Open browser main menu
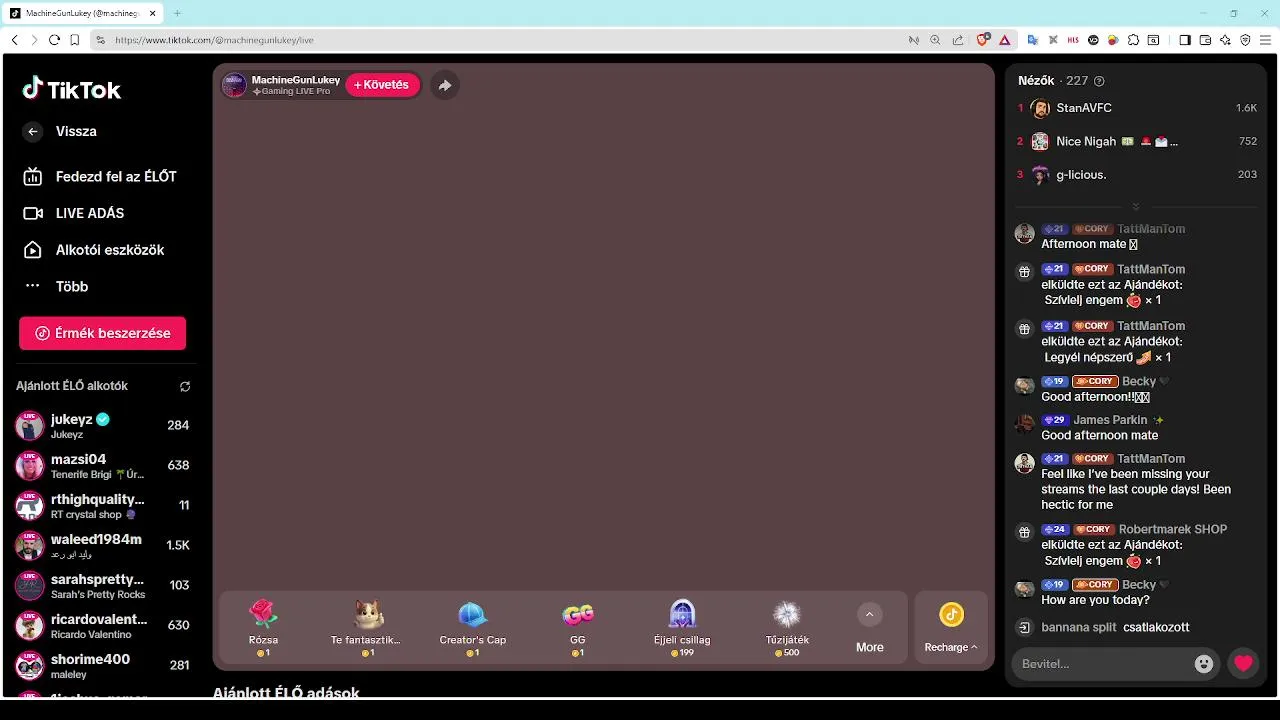 [x=1266, y=40]
